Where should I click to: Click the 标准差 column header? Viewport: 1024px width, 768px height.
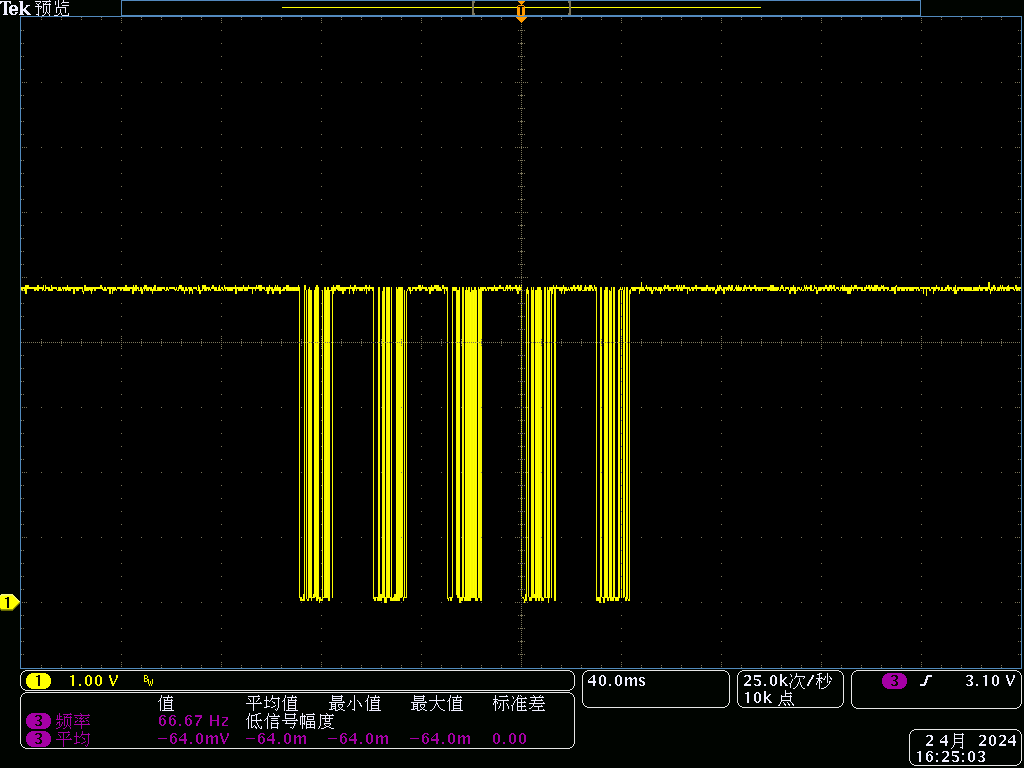point(519,704)
